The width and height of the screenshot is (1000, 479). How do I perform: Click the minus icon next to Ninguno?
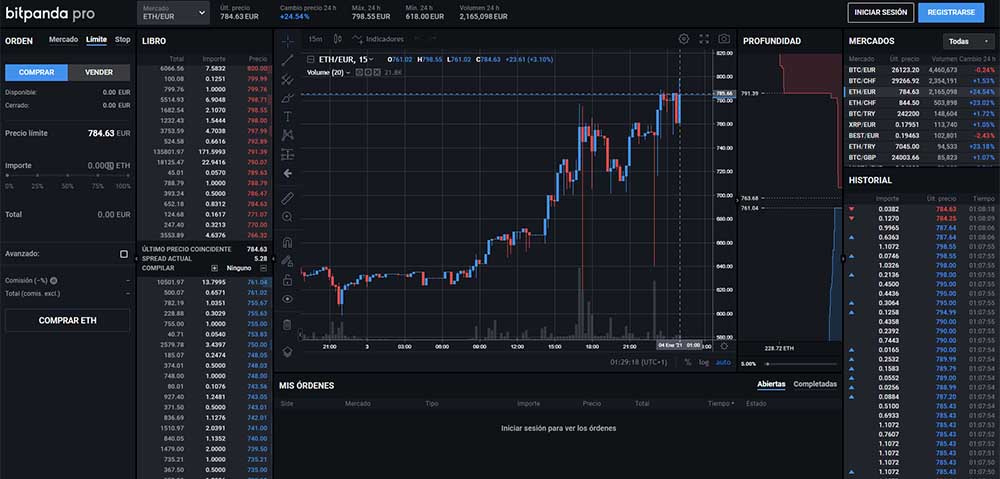(263, 268)
